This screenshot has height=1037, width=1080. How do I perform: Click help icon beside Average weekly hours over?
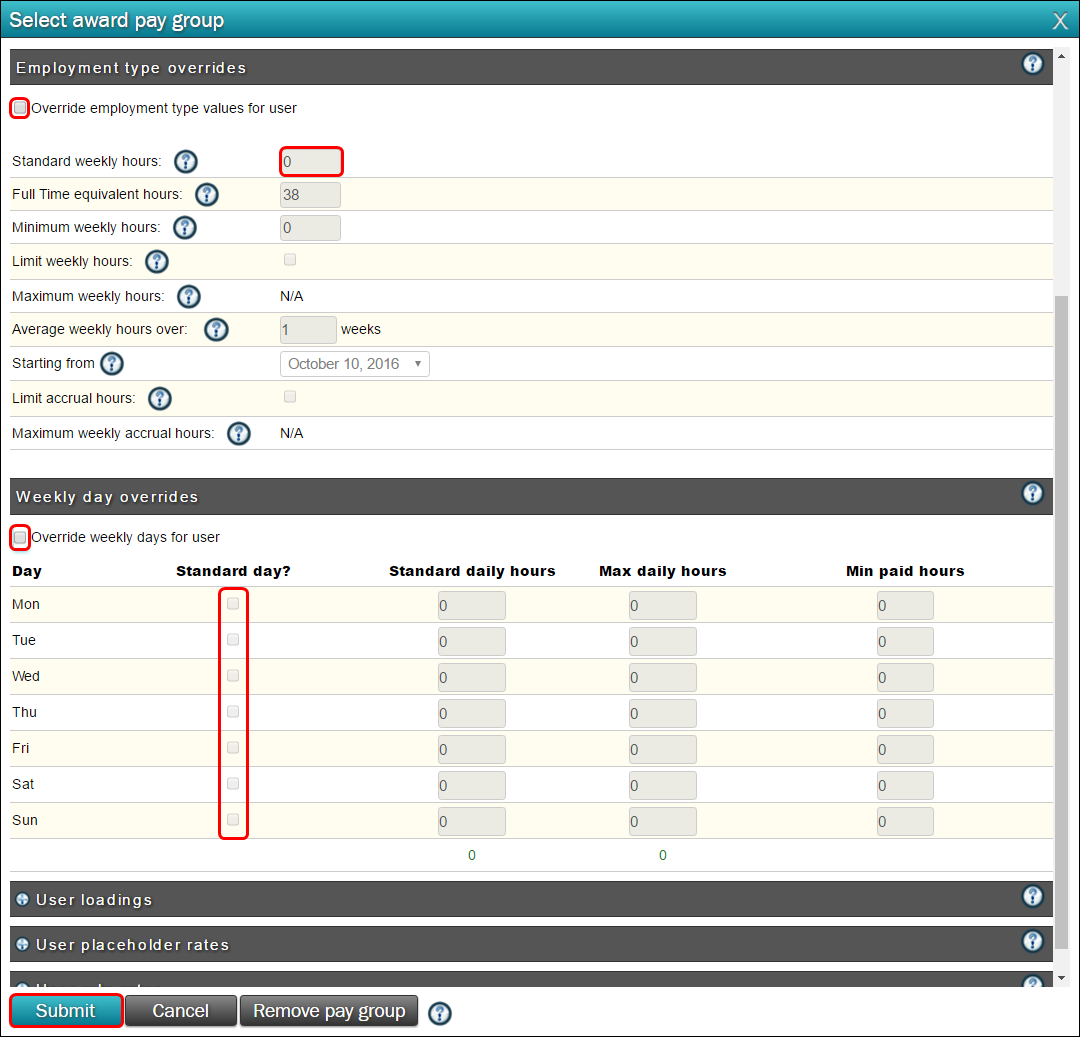click(216, 329)
